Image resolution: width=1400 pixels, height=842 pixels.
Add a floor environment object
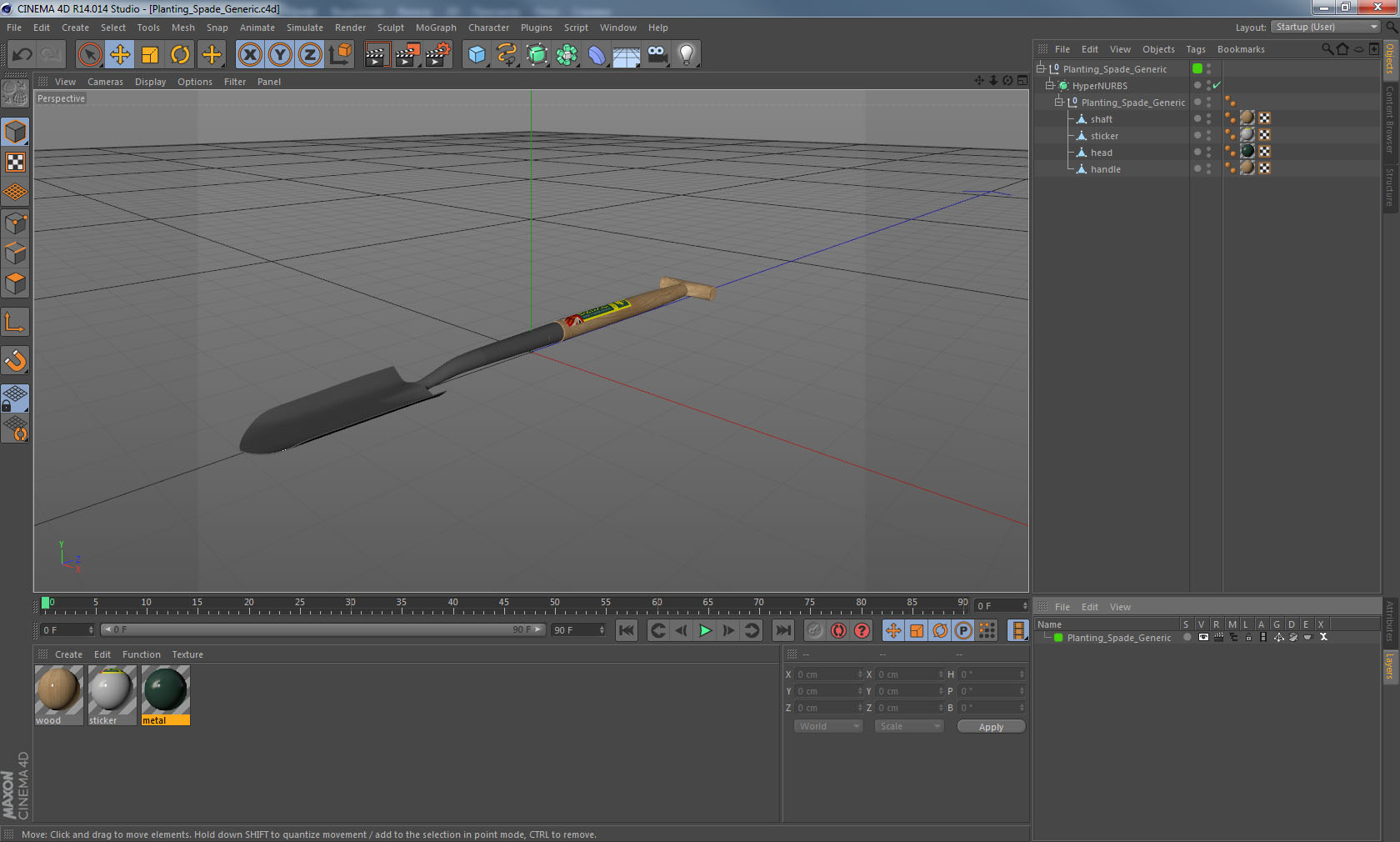pyautogui.click(x=627, y=55)
